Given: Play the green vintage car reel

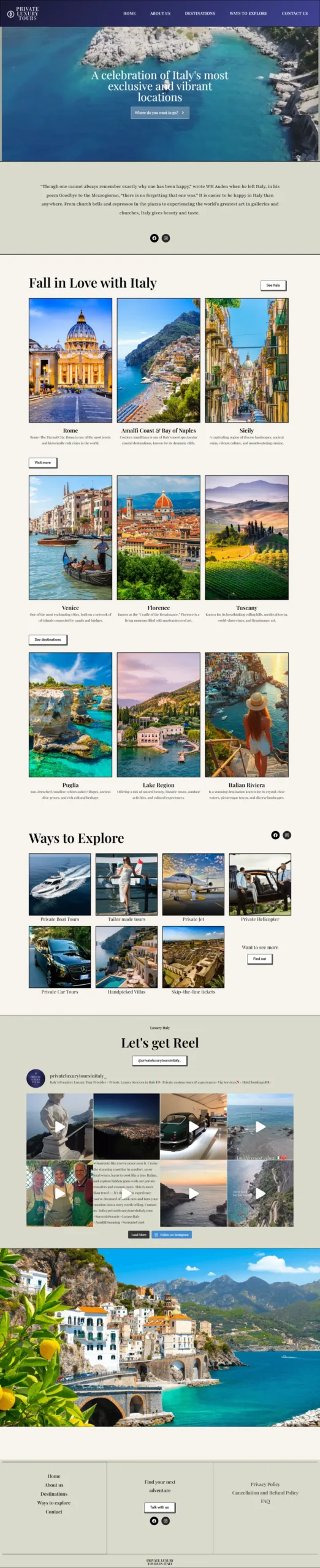Looking at the screenshot, I should (x=193, y=1126).
